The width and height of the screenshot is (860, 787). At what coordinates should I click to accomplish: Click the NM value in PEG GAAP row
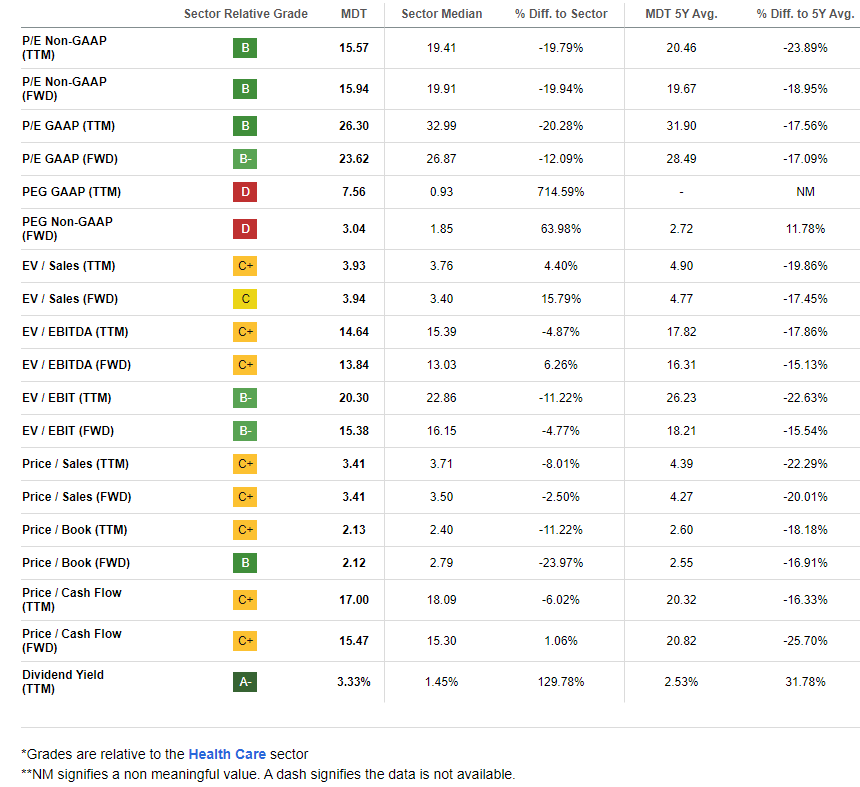coord(805,192)
